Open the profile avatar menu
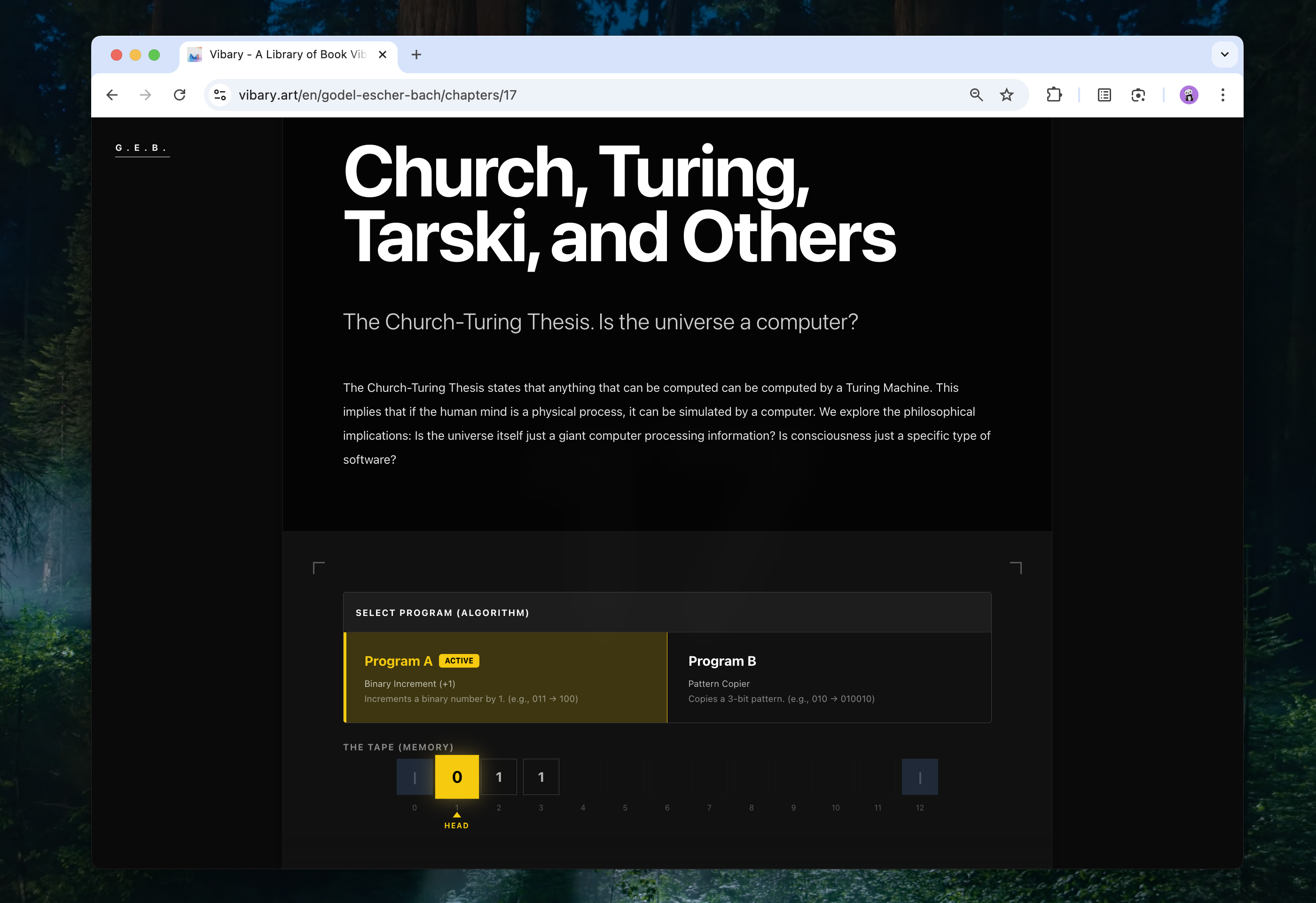1316x903 pixels. point(1189,95)
